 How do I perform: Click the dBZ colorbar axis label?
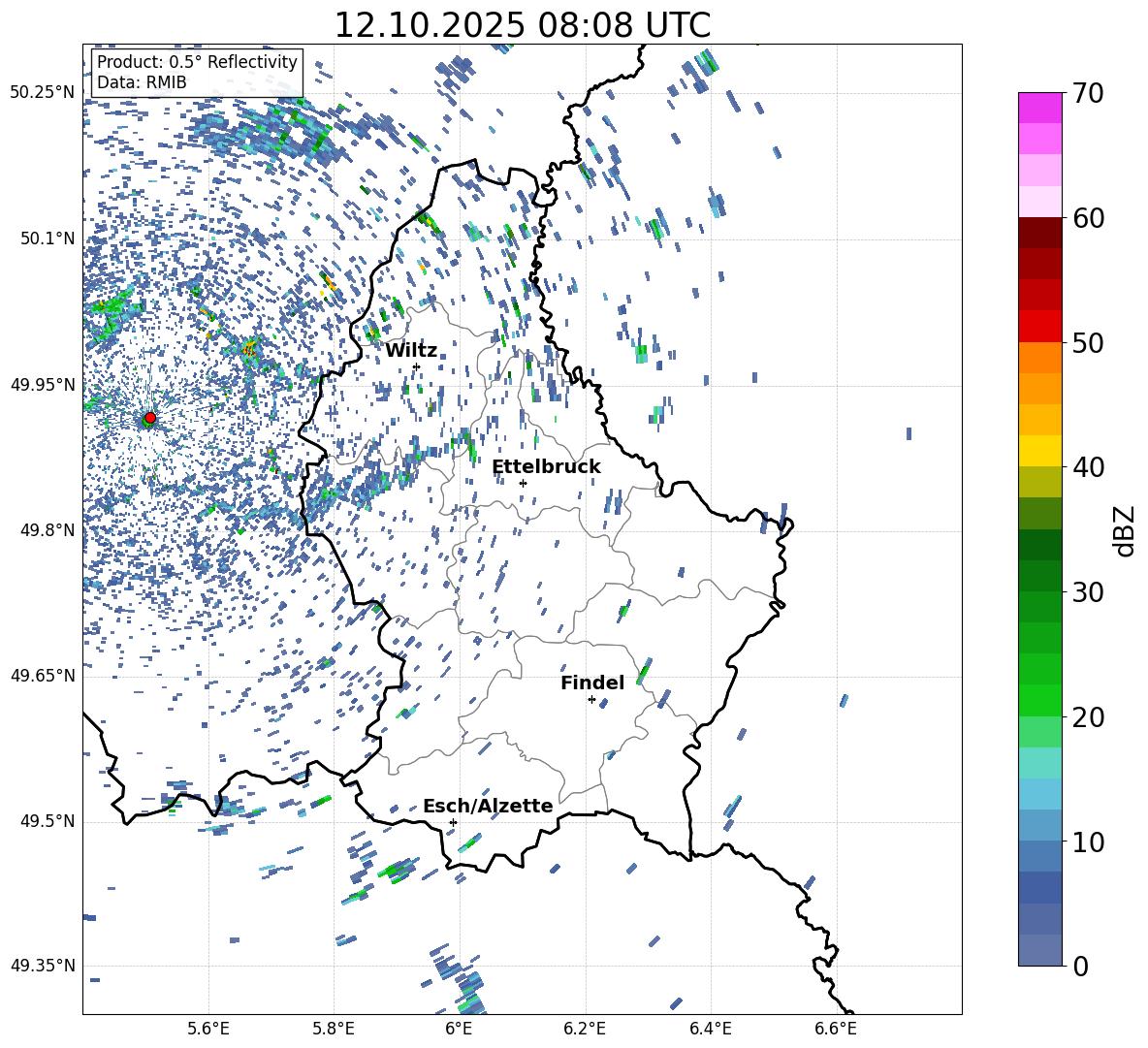1124,531
